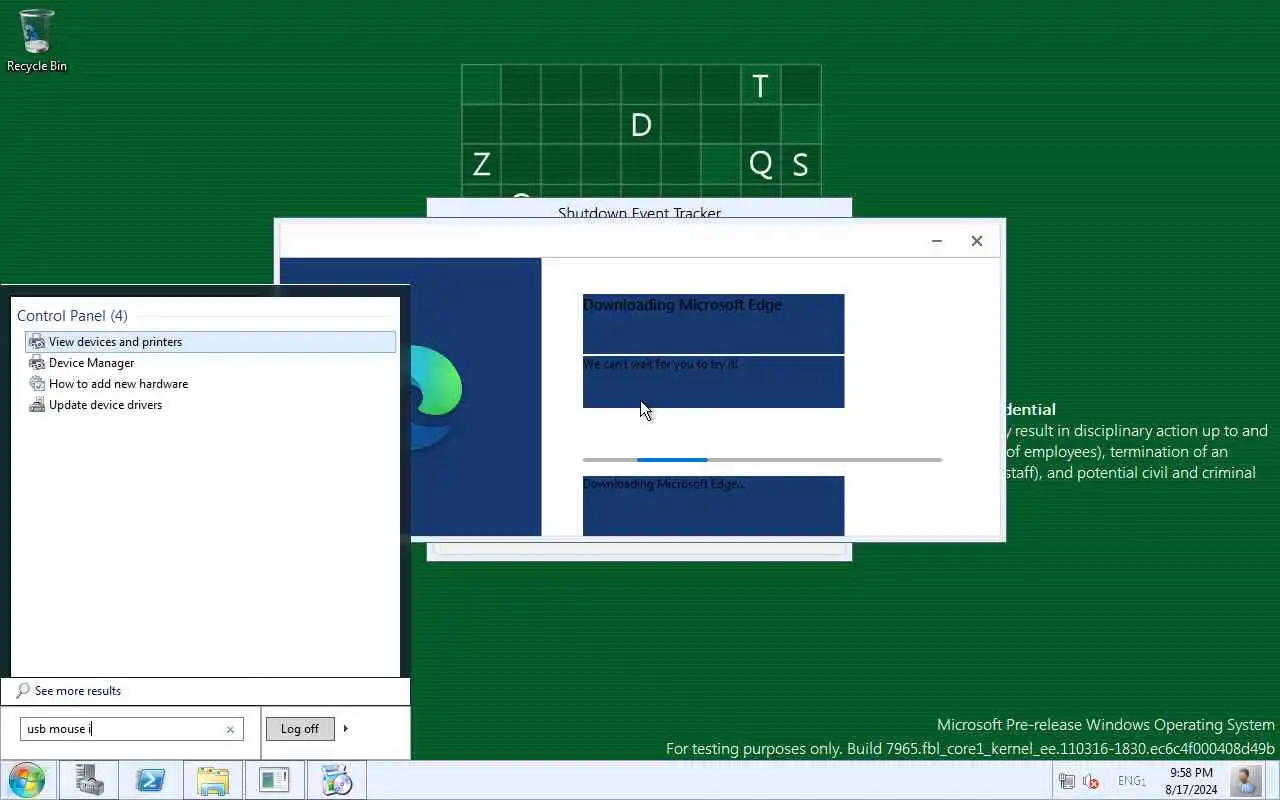The image size is (1280, 800).
Task: Click the user picture at taskbar end
Action: coord(1246,780)
